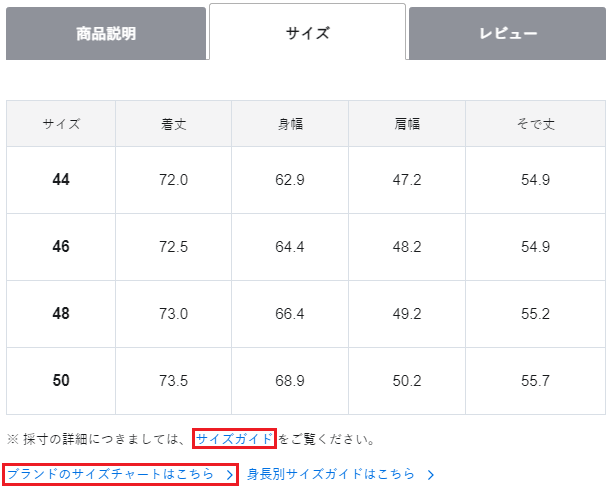Open ブランドのサイズチャートはこちら link
Viewport: 612px width, 492px height.
[x=110, y=474]
